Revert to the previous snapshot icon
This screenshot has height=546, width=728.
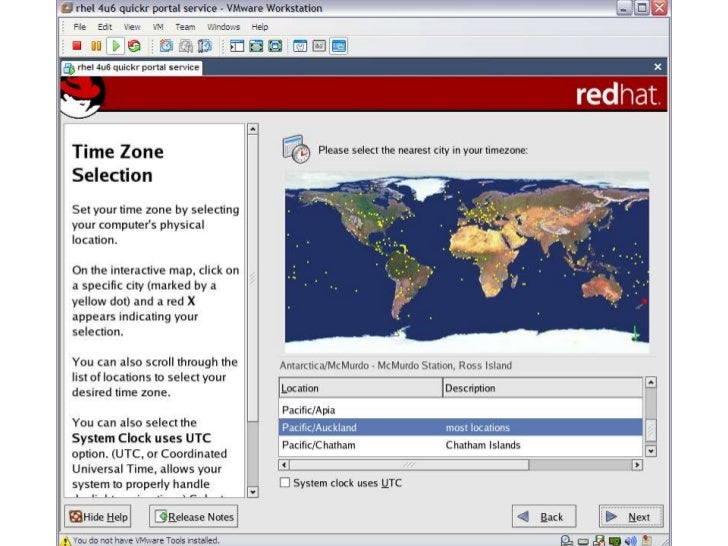tap(185, 46)
